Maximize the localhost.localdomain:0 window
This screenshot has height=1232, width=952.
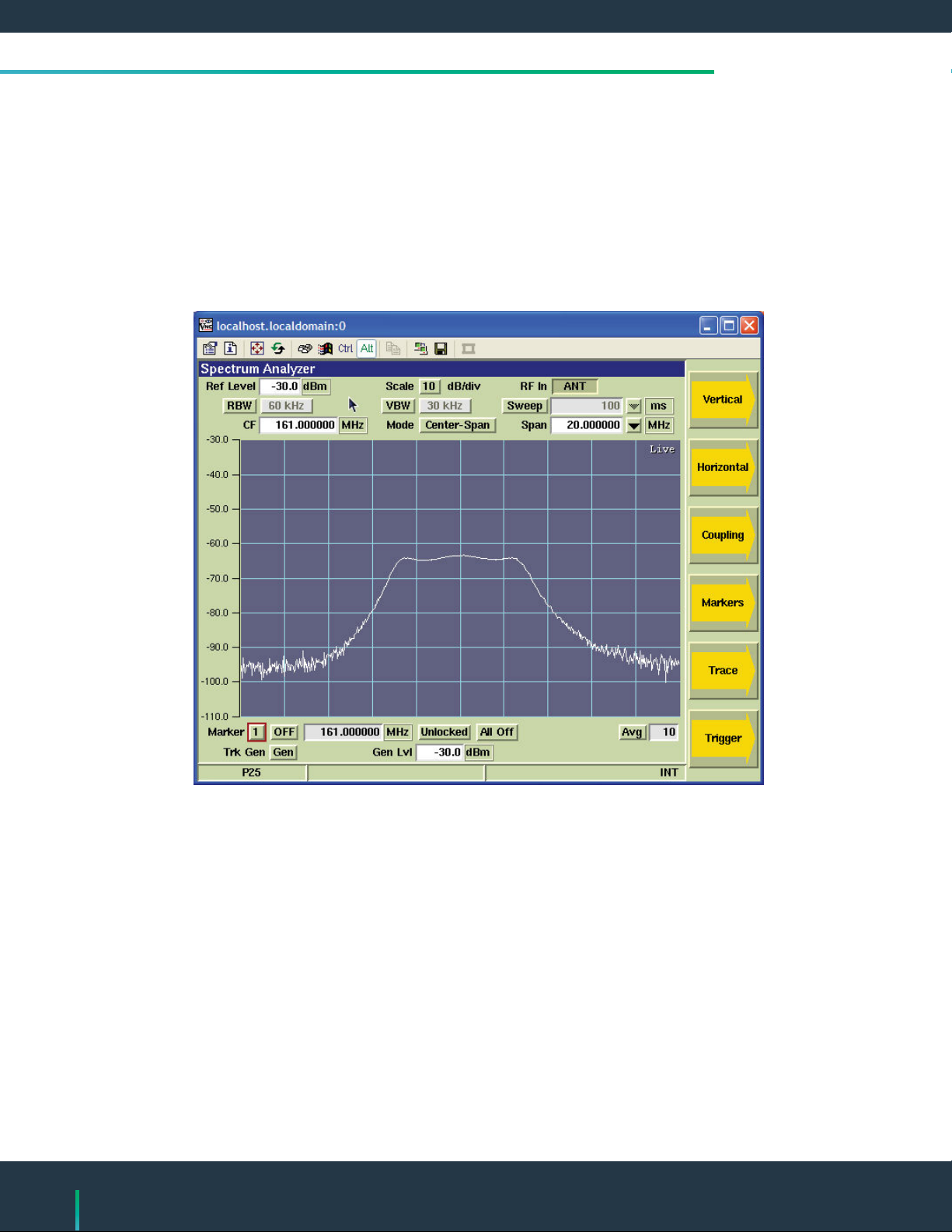[729, 326]
